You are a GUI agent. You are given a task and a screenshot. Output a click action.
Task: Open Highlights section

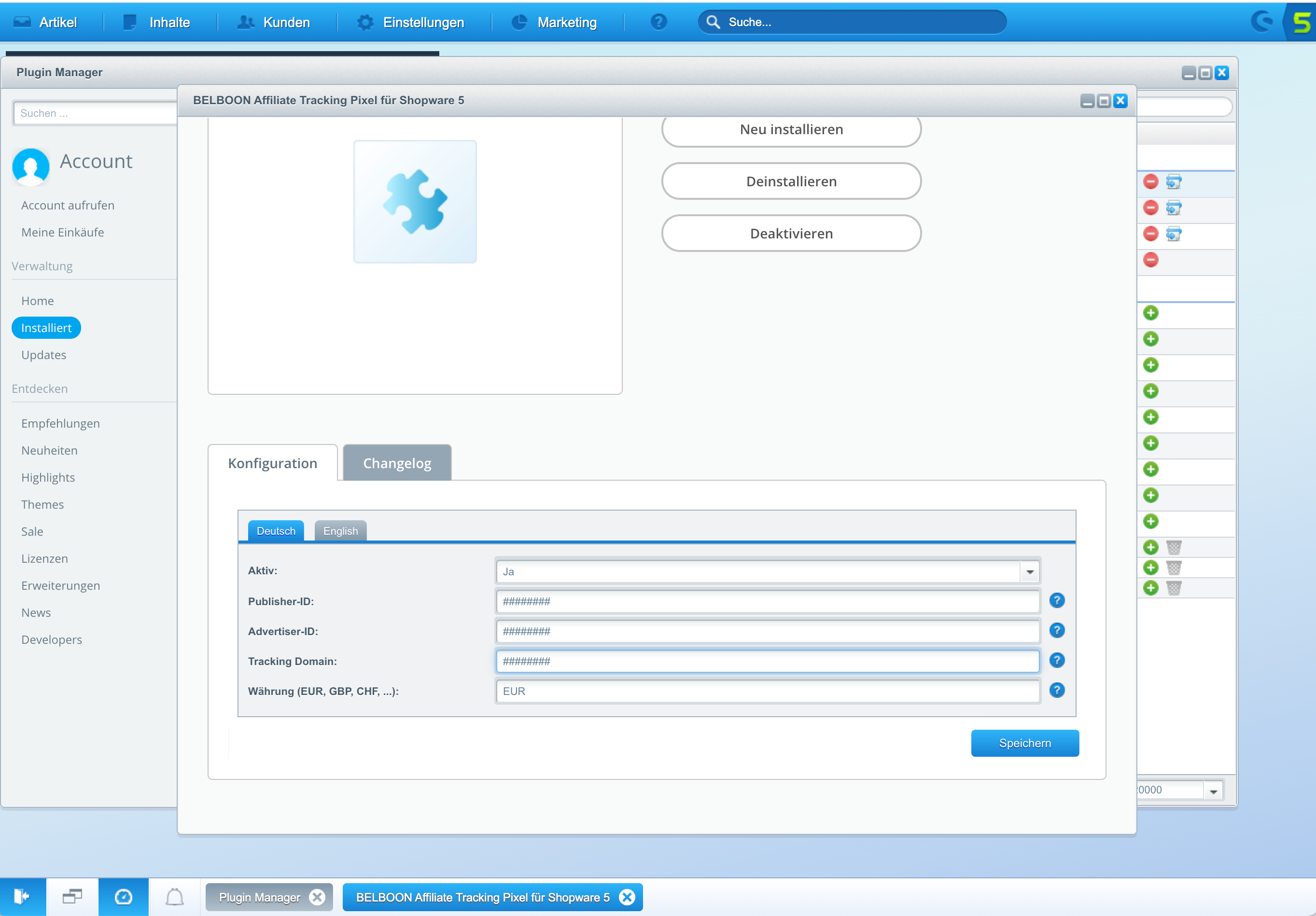tap(48, 477)
